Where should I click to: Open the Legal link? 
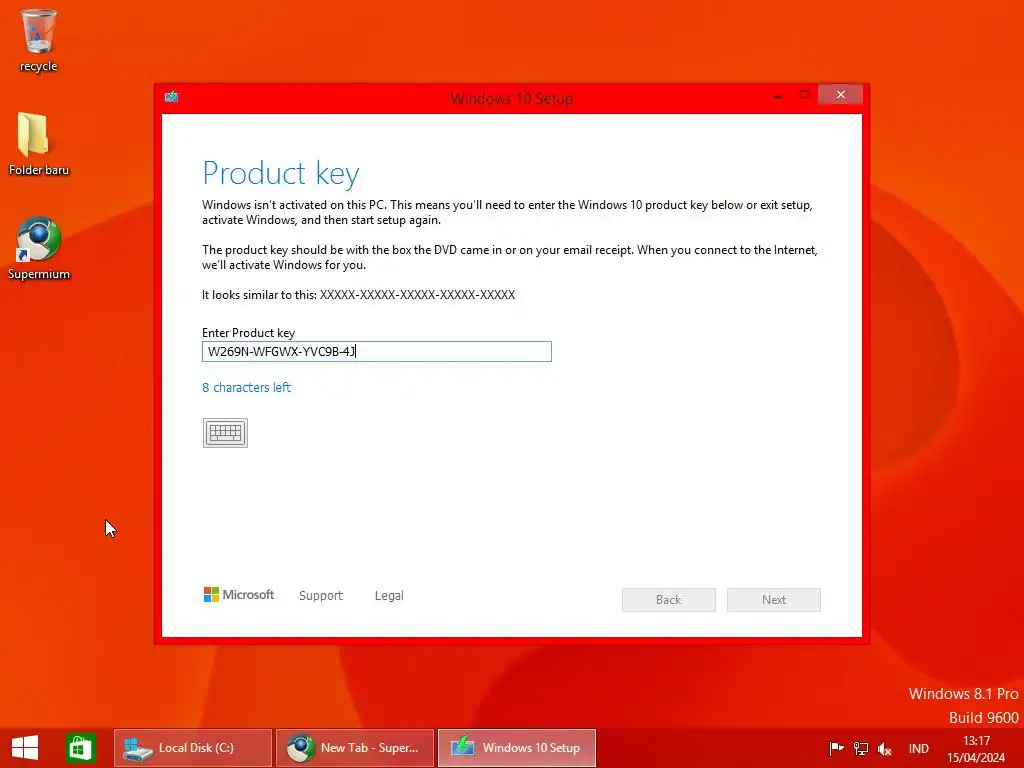389,596
